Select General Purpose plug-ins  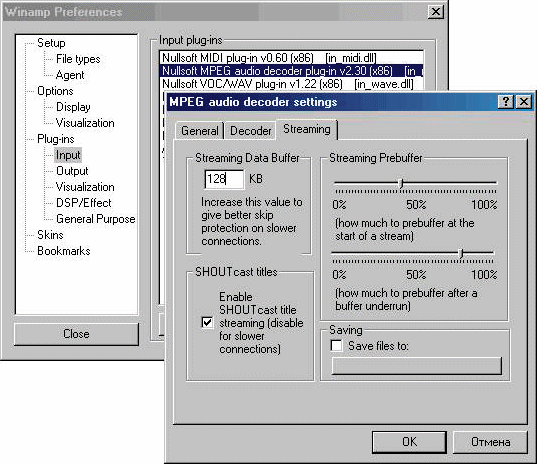(96, 219)
